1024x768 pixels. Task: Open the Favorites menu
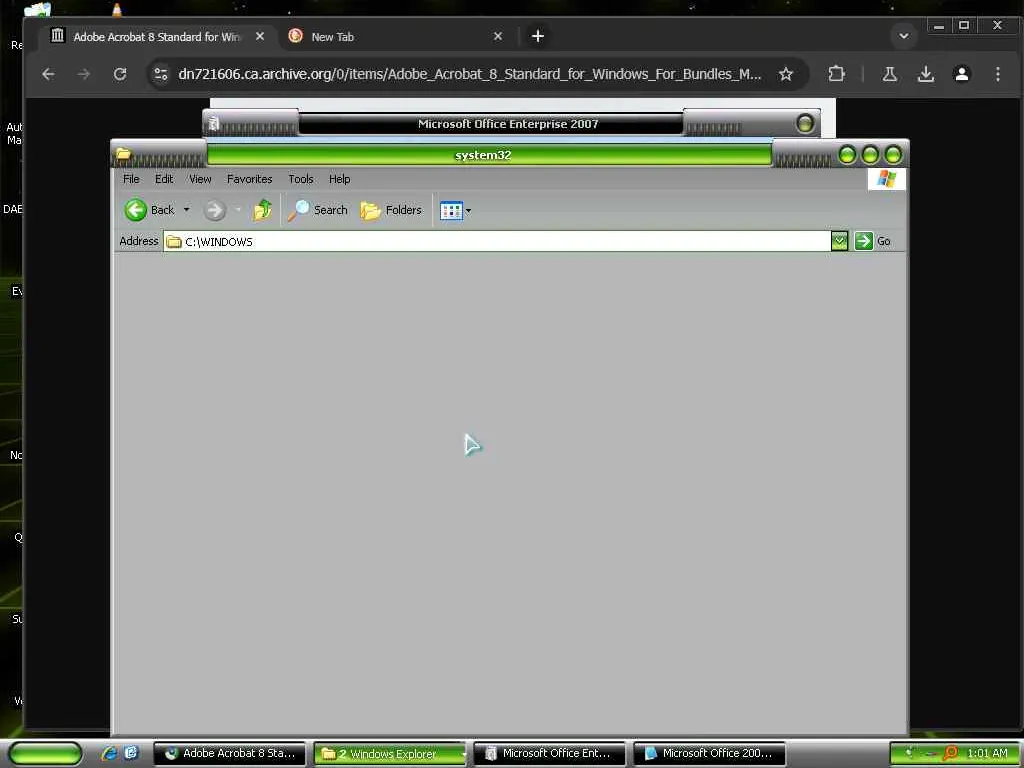coord(249,179)
